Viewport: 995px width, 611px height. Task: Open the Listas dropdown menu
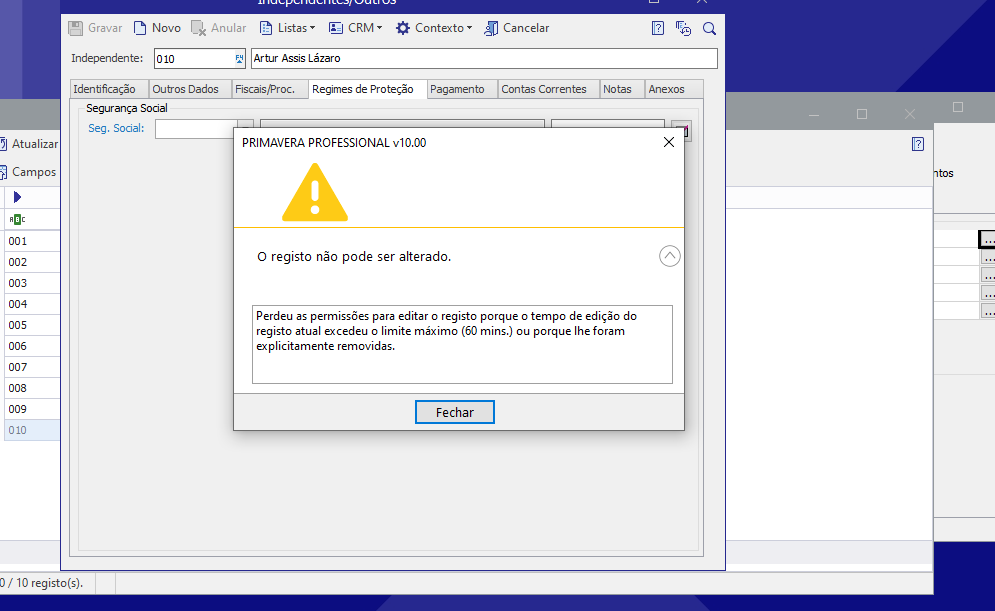pyautogui.click(x=287, y=28)
